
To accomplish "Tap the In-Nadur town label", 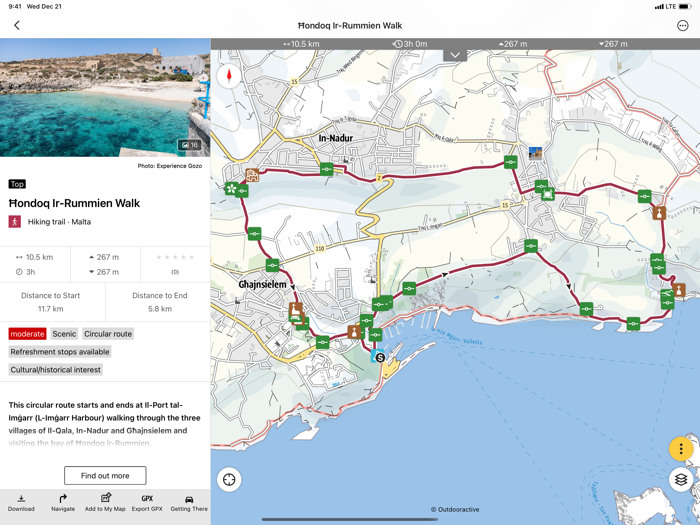I will coord(336,138).
